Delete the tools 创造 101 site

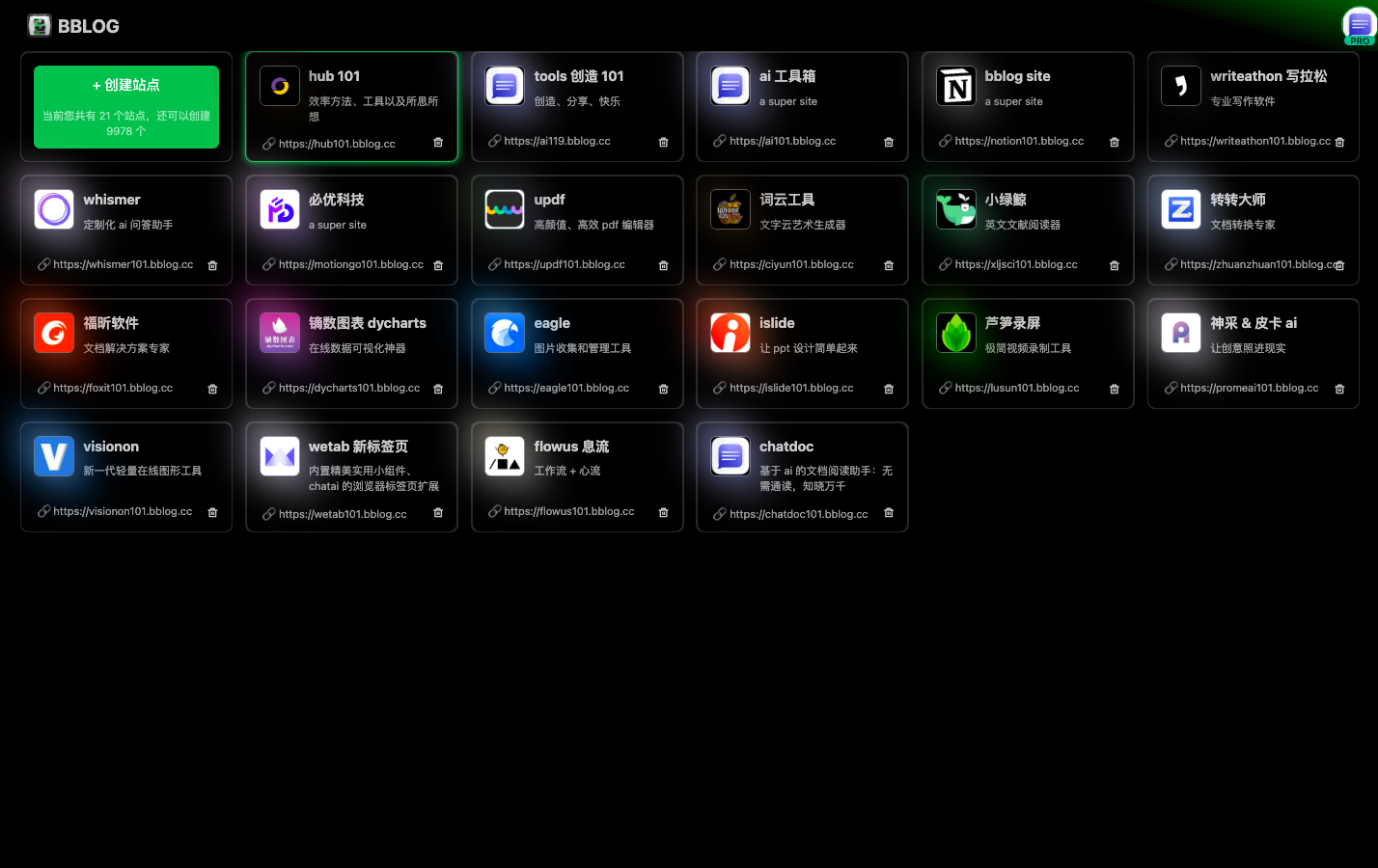(664, 142)
